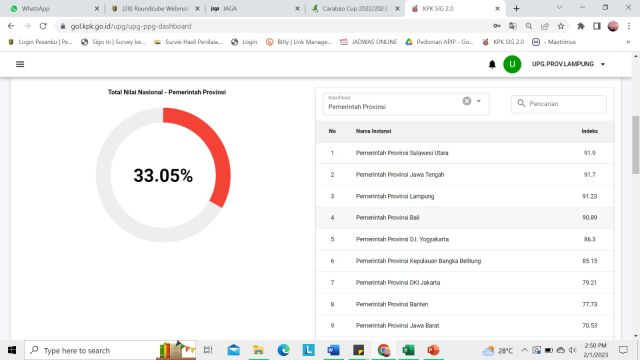The width and height of the screenshot is (640, 360).
Task: Clear the Klasifikasi selection
Action: click(x=467, y=101)
